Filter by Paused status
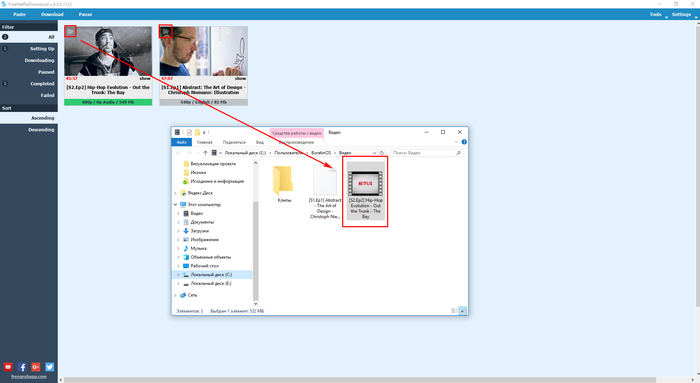 (29, 72)
